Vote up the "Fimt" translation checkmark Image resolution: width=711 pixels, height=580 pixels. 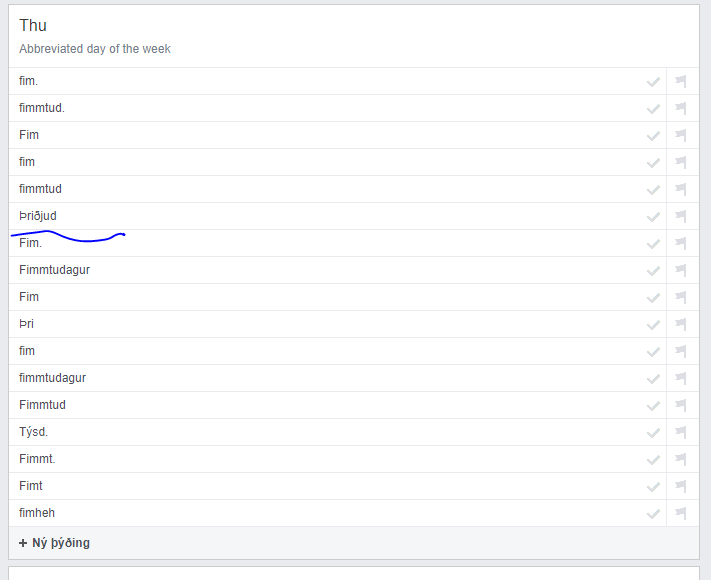tap(653, 487)
